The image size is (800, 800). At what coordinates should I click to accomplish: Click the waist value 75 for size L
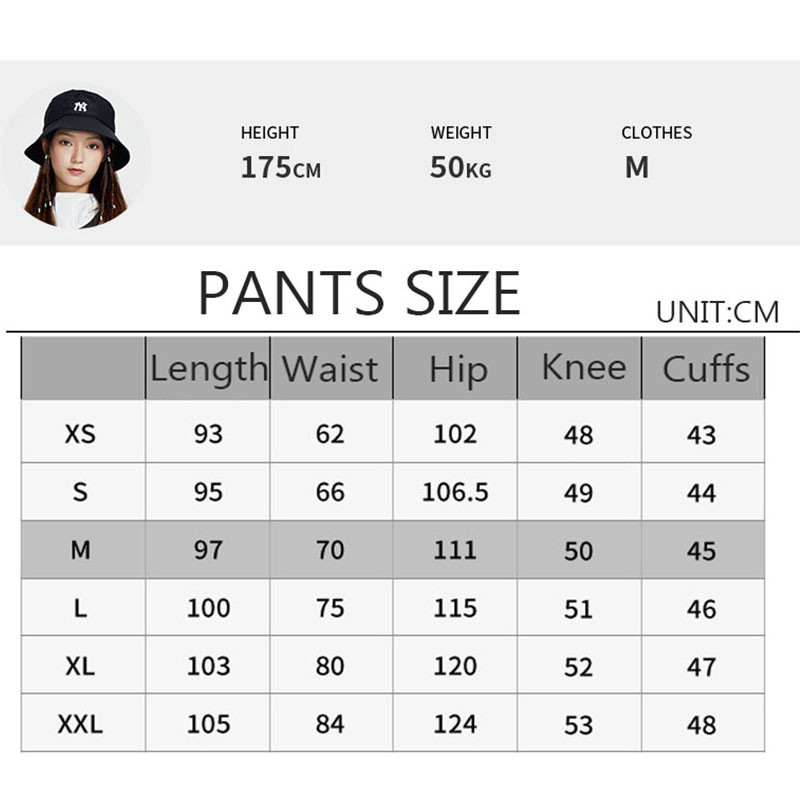[330, 608]
